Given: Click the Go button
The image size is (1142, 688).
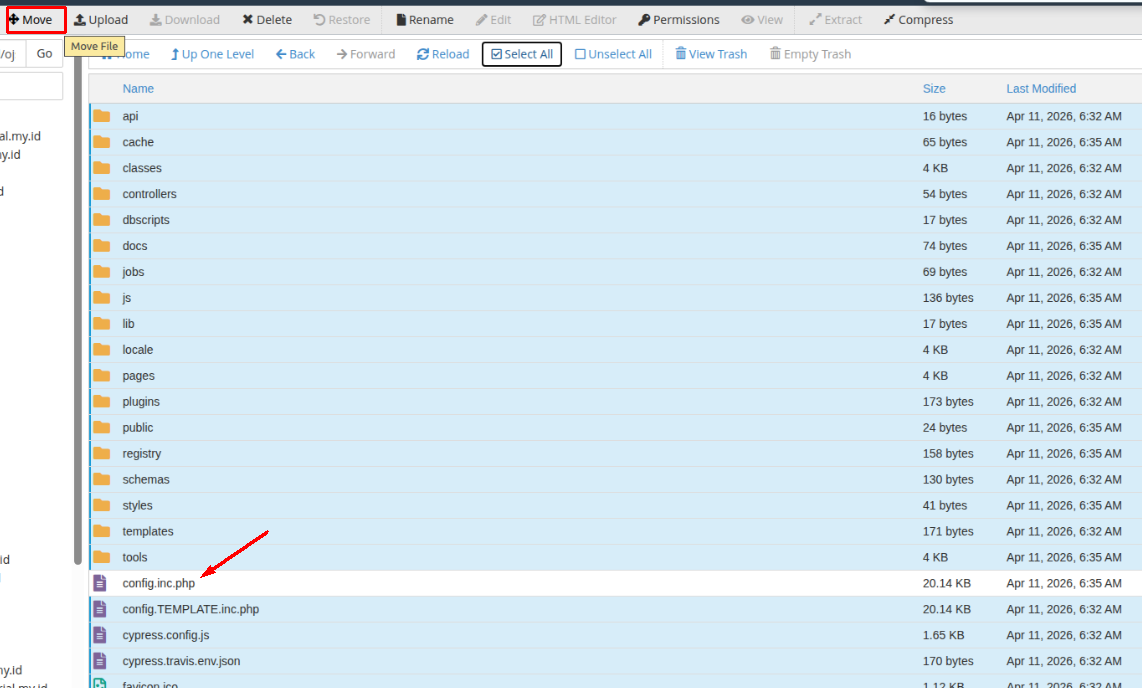Looking at the screenshot, I should click(x=44, y=54).
